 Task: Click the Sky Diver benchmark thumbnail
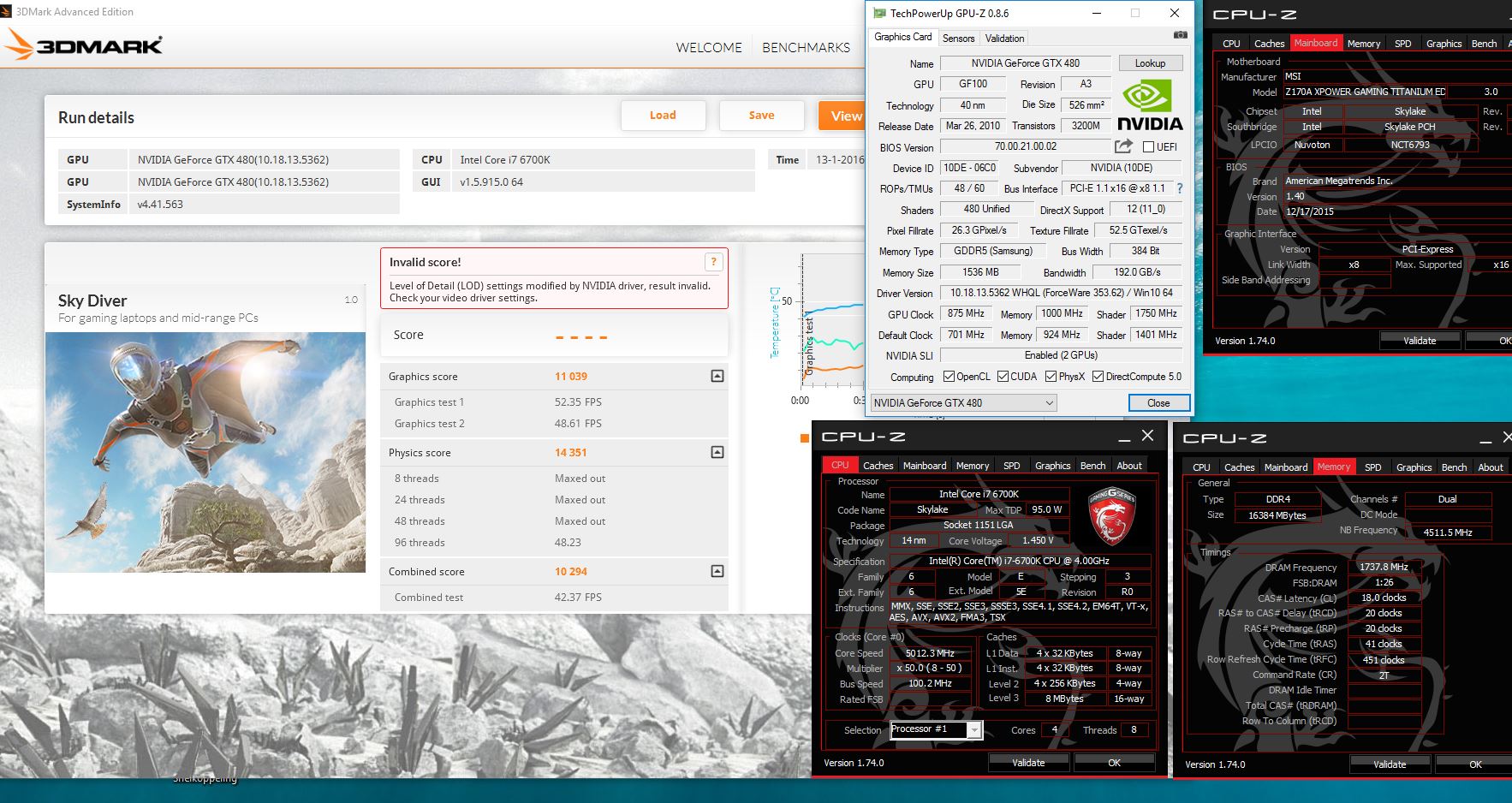[x=205, y=452]
